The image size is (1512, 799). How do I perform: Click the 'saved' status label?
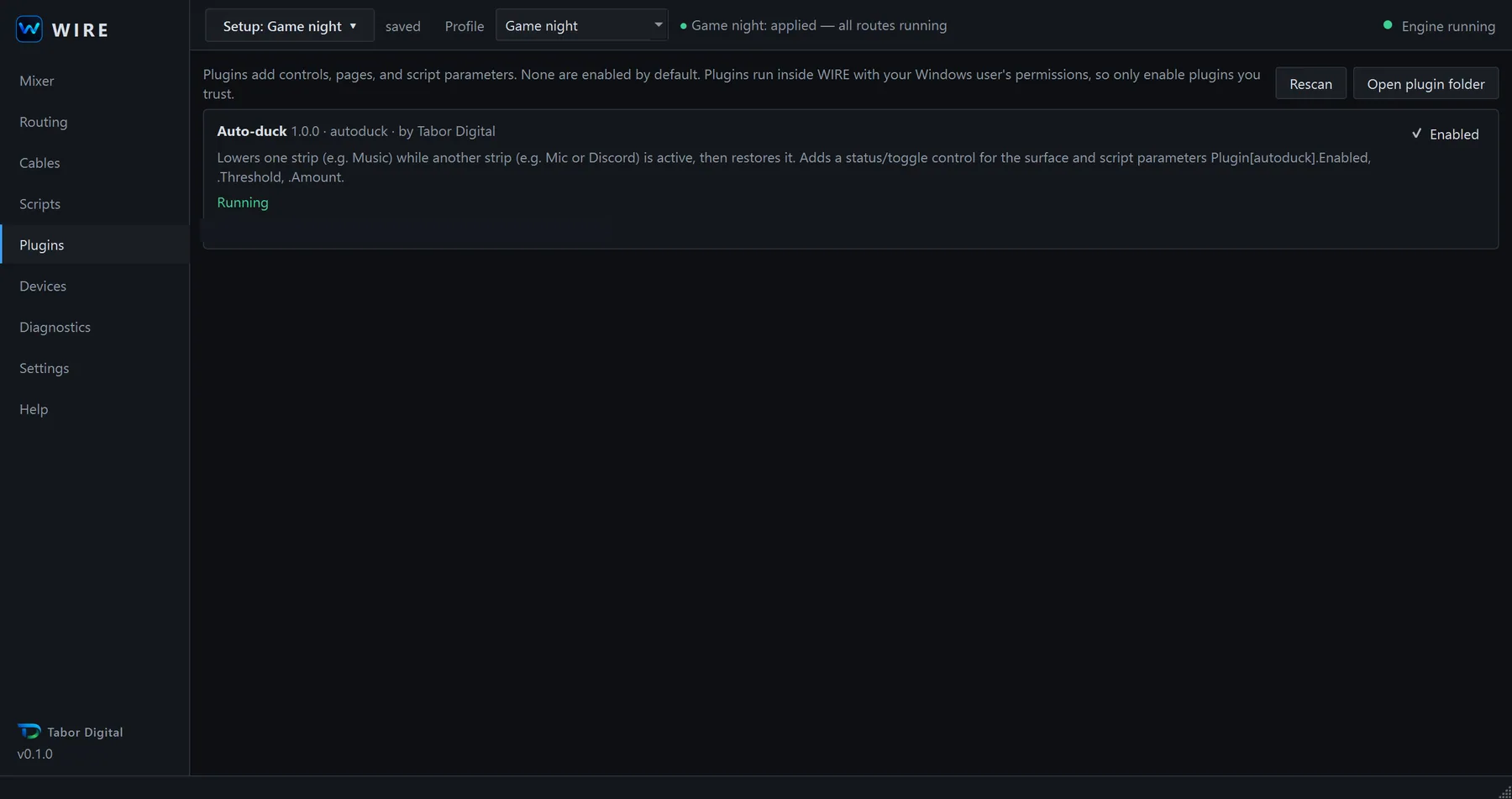pyautogui.click(x=403, y=26)
